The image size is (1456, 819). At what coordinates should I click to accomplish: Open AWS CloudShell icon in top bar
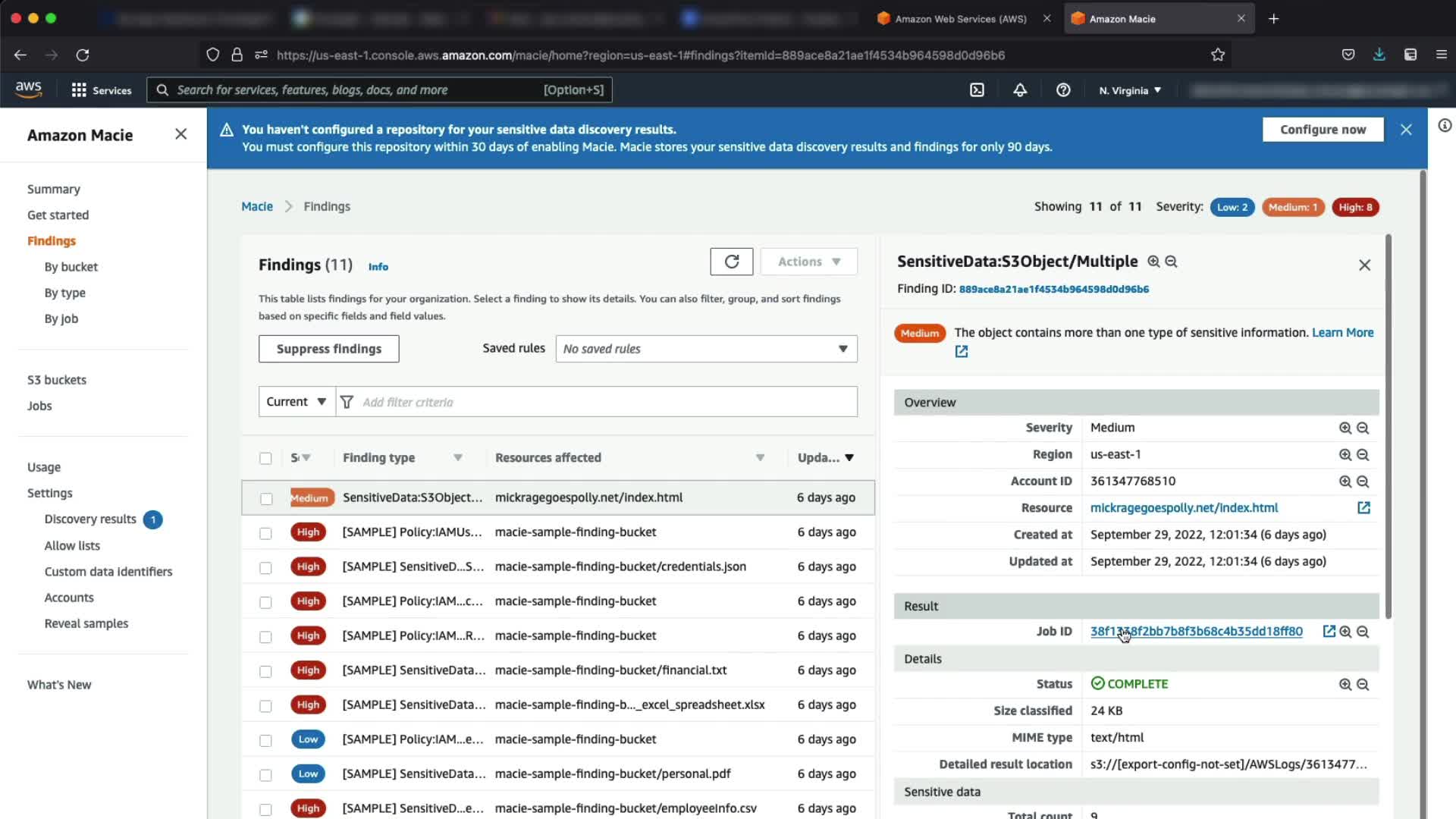pos(977,90)
